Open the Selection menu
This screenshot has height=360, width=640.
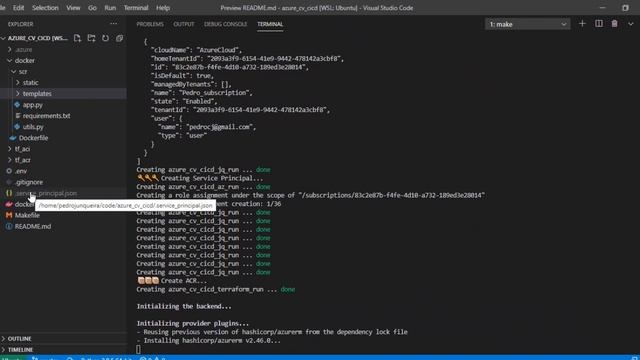tap(45, 8)
